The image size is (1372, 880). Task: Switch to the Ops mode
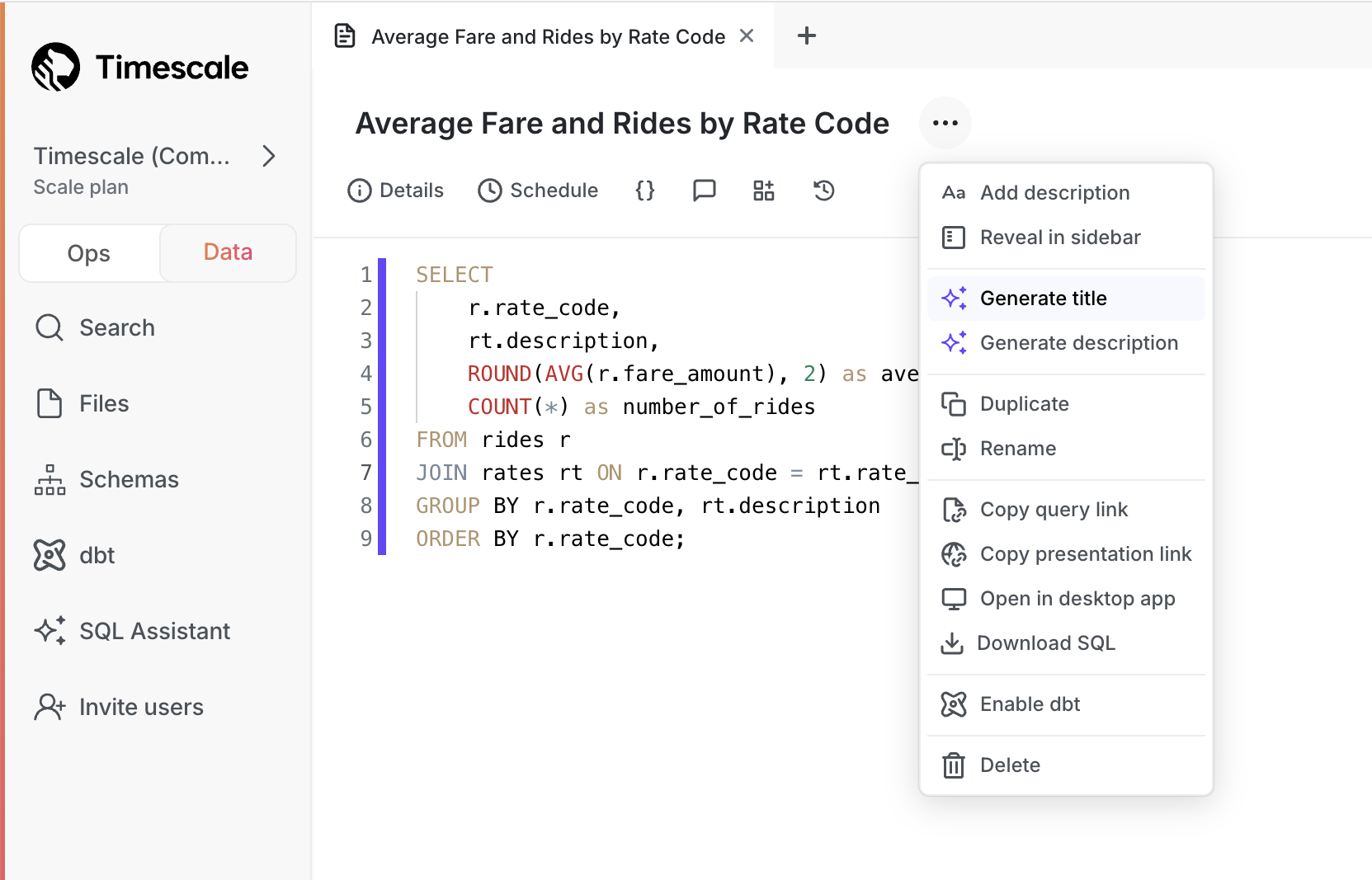point(89,253)
